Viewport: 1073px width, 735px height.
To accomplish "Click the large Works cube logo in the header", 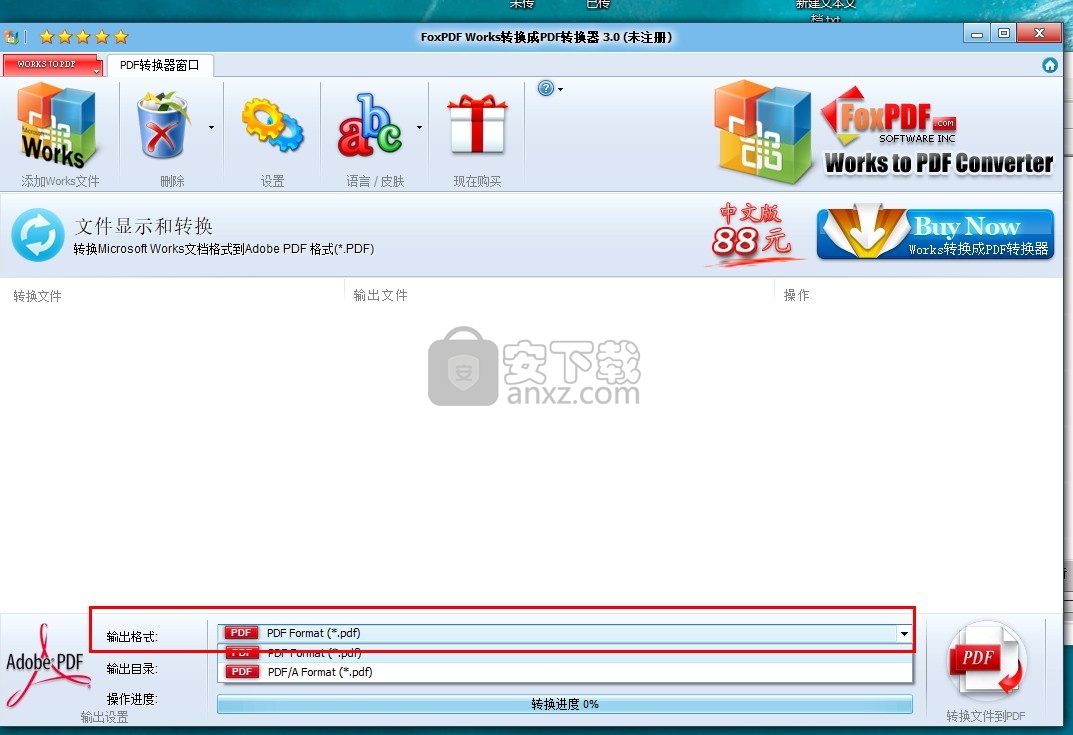I will pos(764,131).
